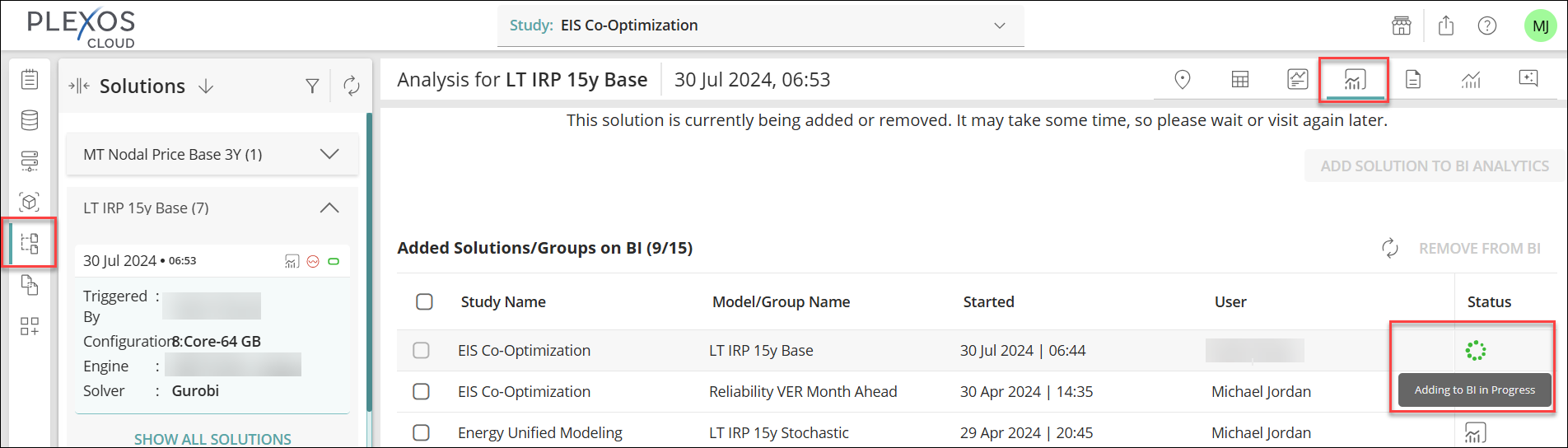Open the line trend chart tab
The height and width of the screenshot is (448, 1568).
click(x=1471, y=79)
